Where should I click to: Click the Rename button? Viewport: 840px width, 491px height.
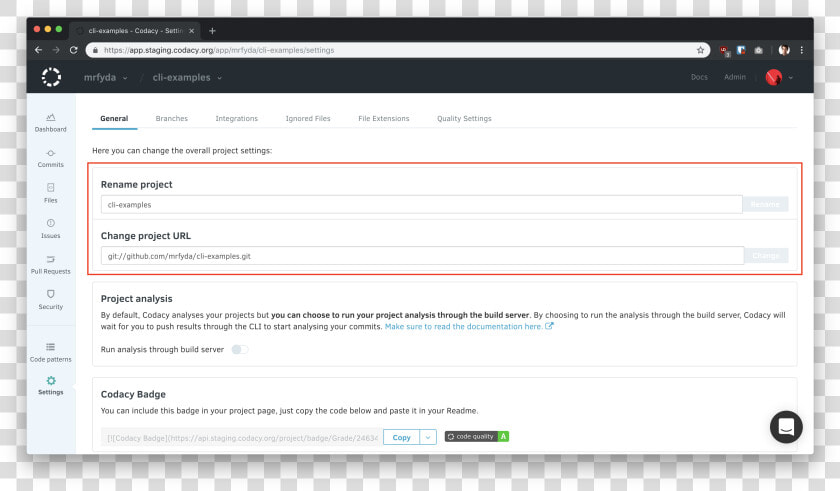(x=766, y=204)
